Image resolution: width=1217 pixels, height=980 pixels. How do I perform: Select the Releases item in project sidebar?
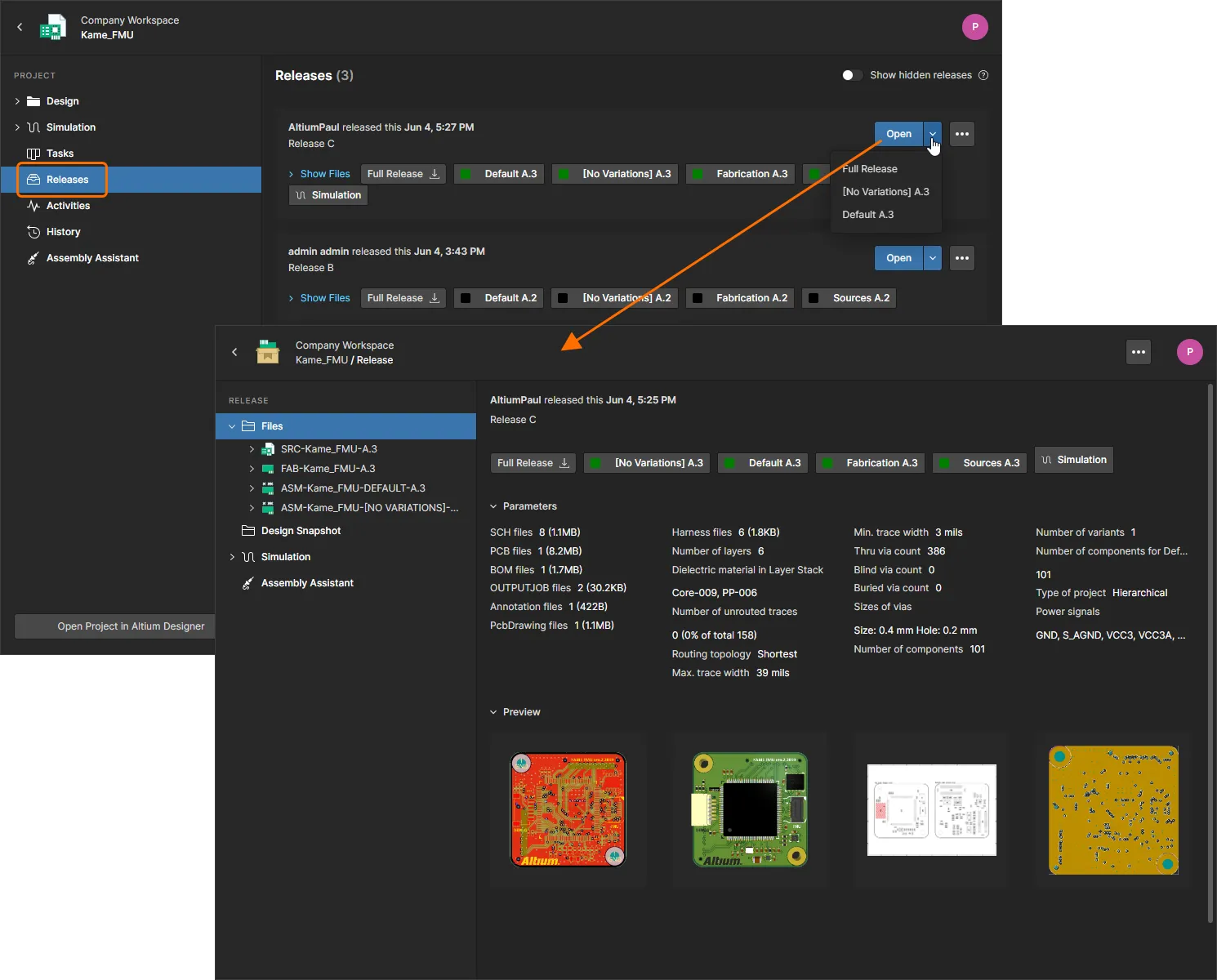point(67,180)
